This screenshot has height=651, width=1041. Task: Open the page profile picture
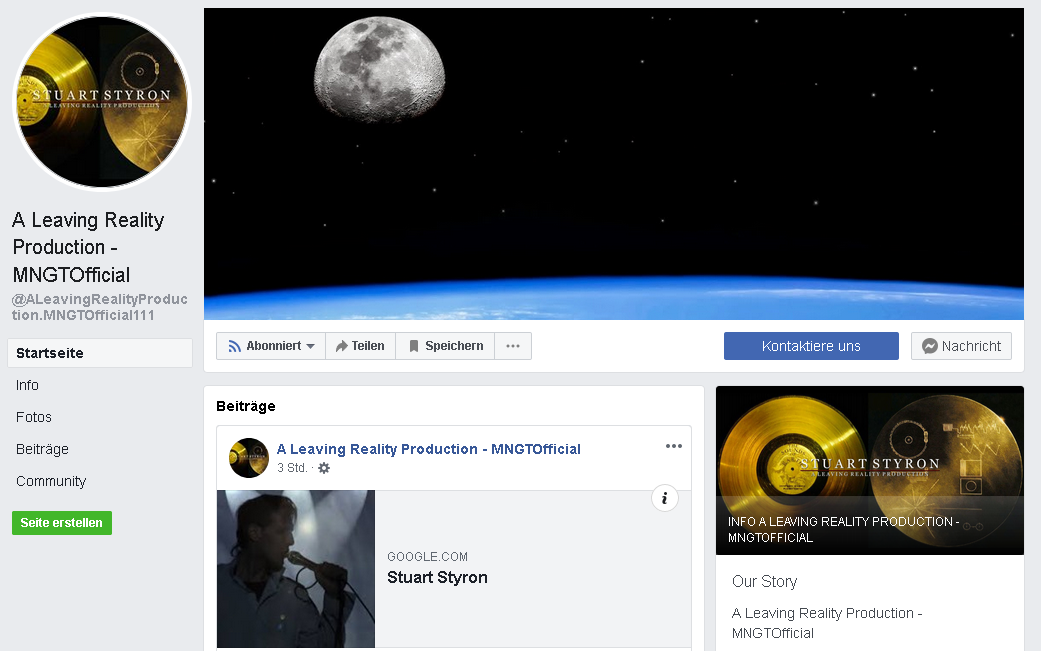pos(102,102)
